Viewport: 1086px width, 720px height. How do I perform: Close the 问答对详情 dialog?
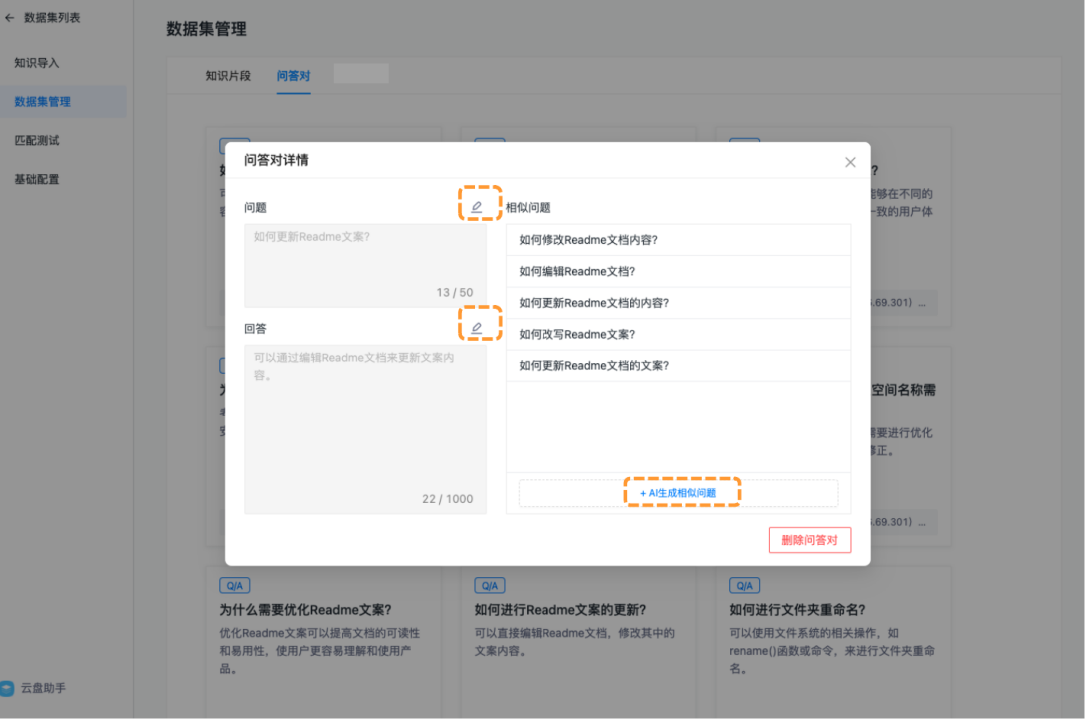point(850,162)
